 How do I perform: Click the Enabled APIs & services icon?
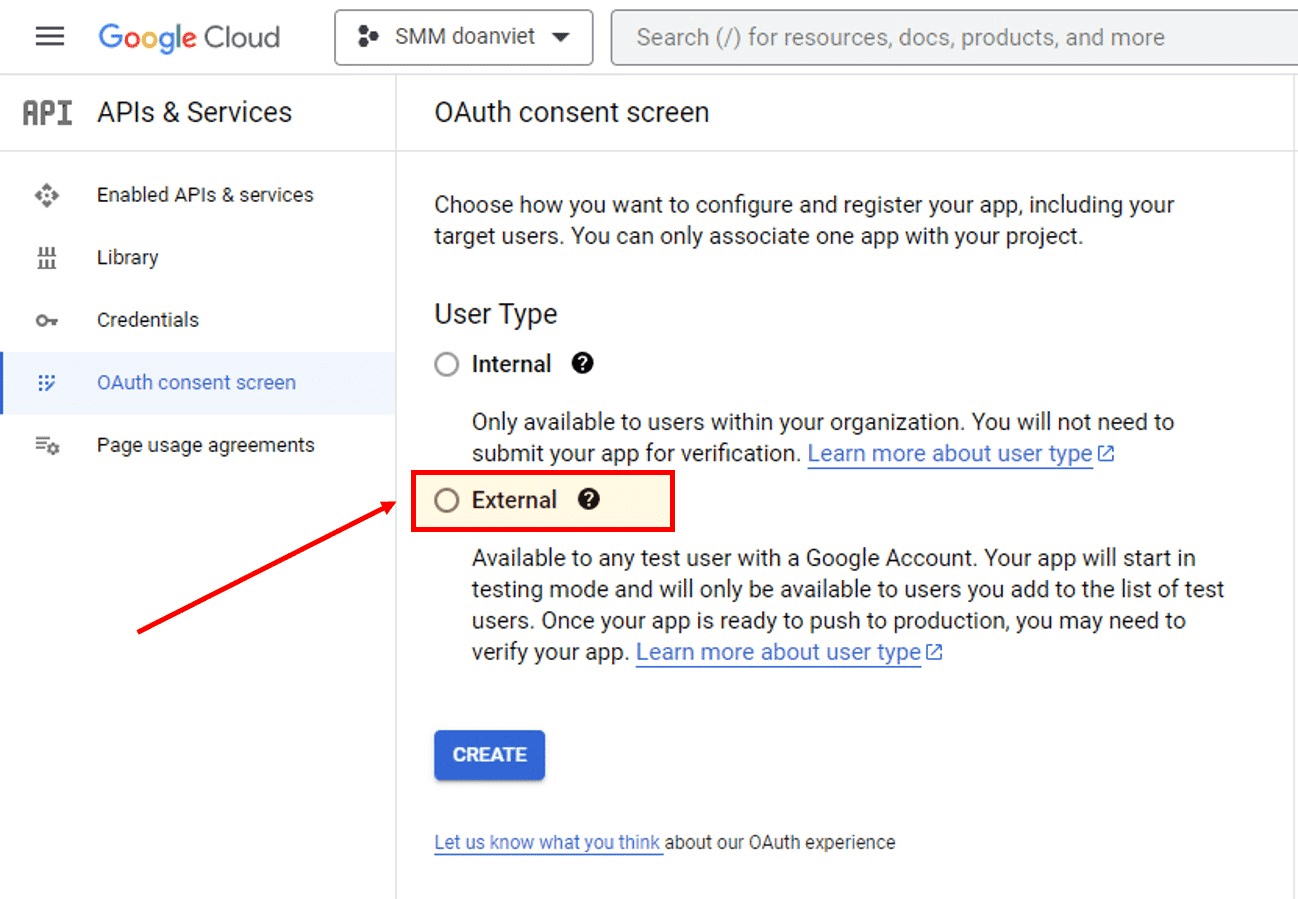[x=47, y=195]
